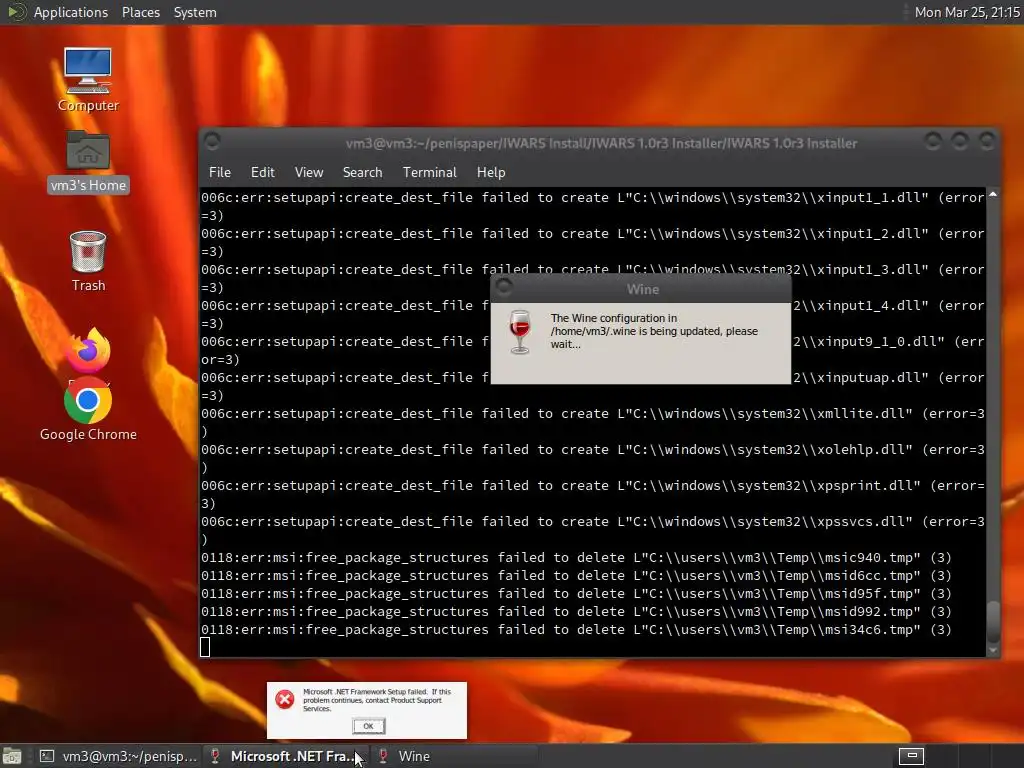
Task: Click the wine glass icon in Wine dialog
Action: 520,332
